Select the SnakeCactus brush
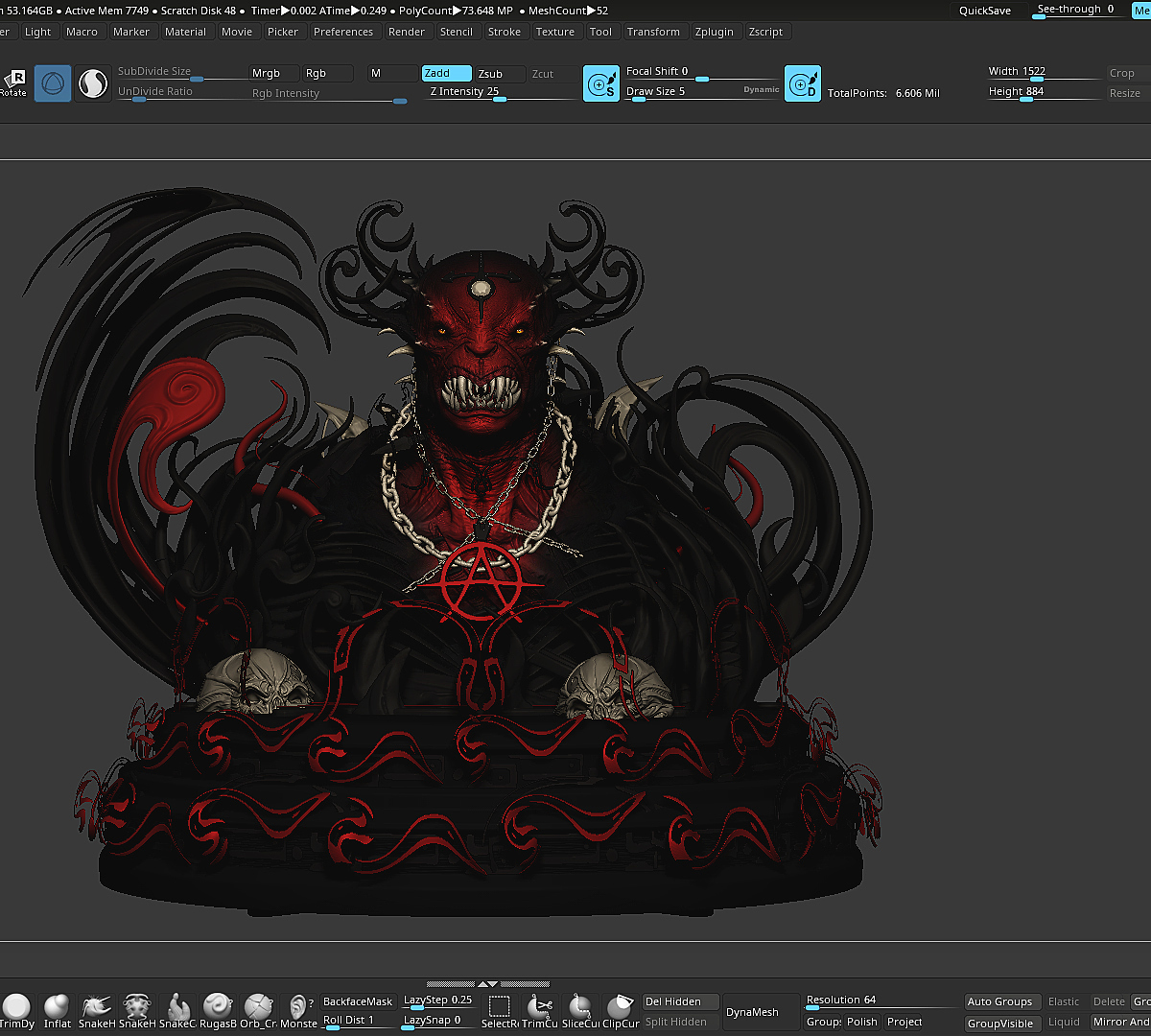The height and width of the screenshot is (1036, 1151). click(x=177, y=1012)
